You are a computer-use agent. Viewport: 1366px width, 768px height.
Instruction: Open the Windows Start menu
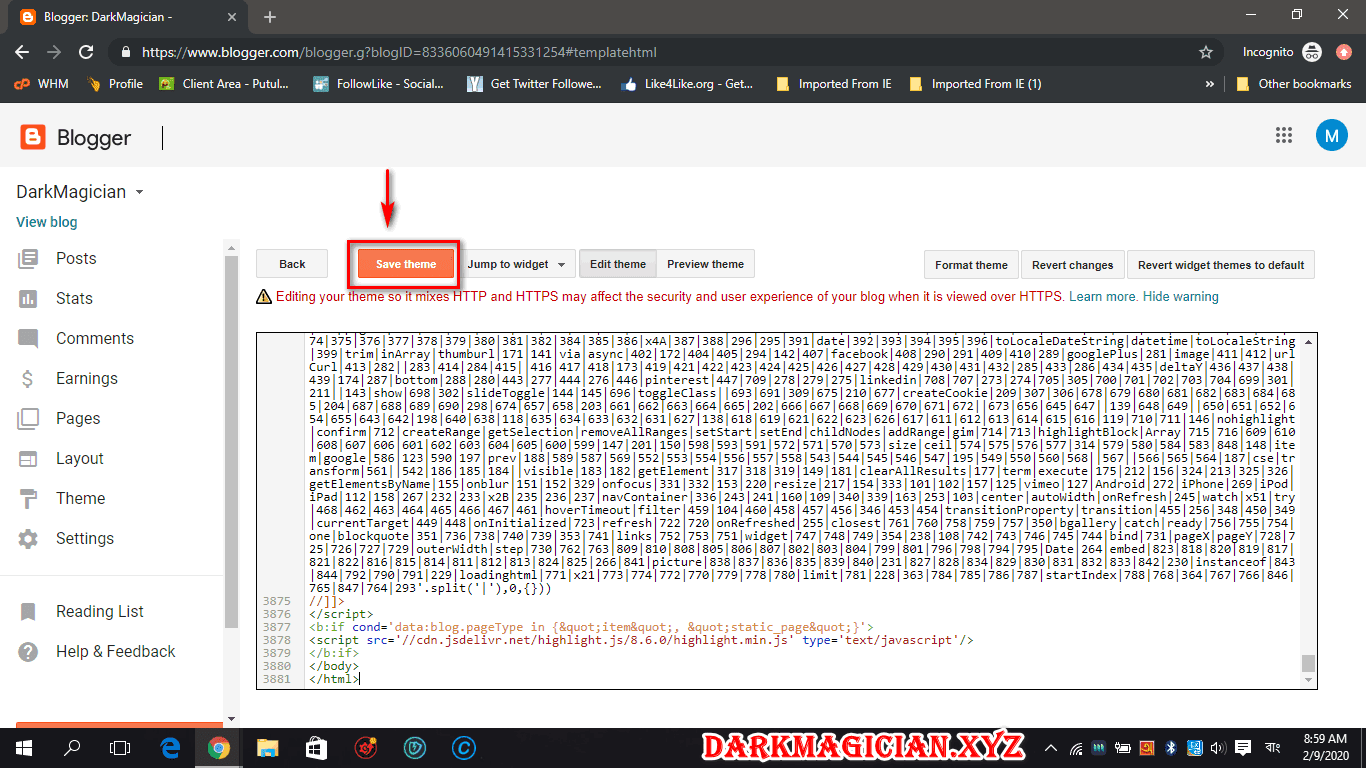coord(23,747)
